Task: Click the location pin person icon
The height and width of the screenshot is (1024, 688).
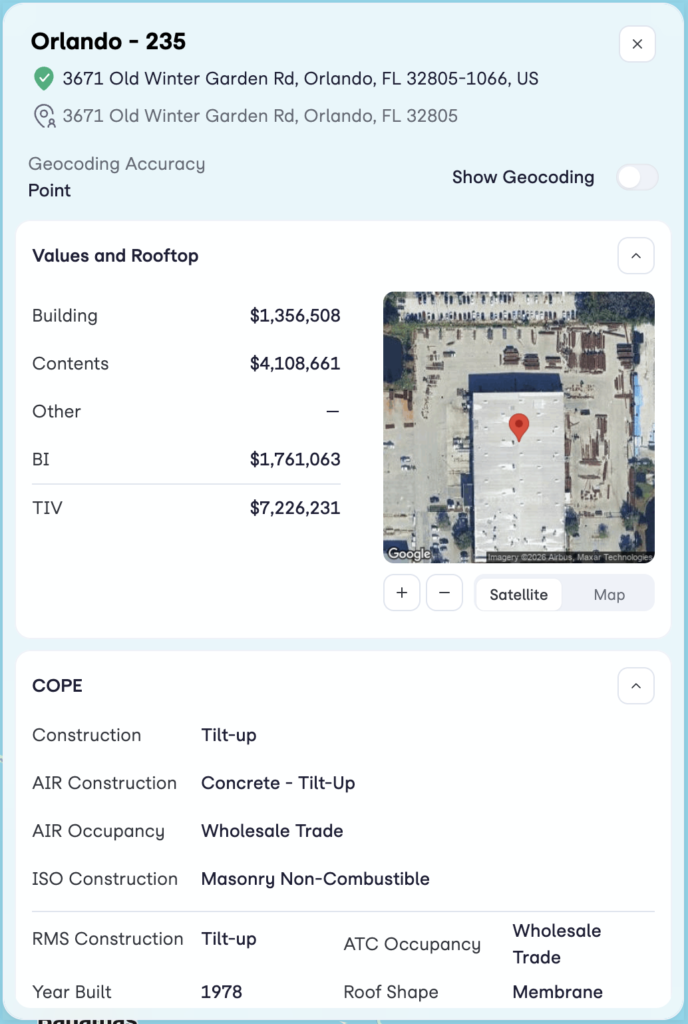Action: [x=44, y=116]
